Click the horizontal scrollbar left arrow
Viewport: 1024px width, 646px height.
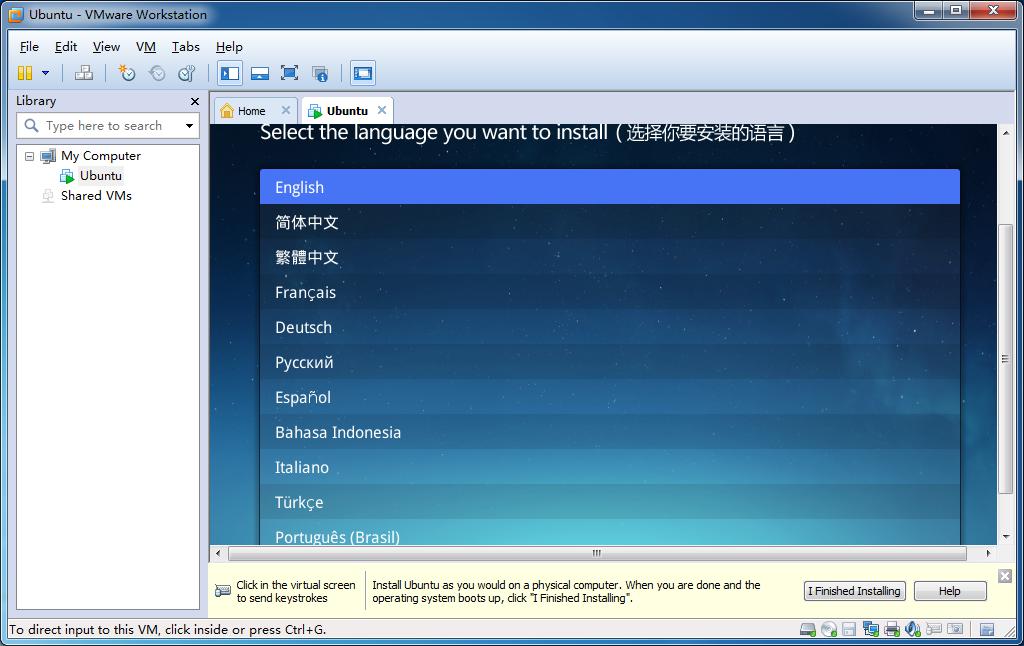[x=218, y=553]
